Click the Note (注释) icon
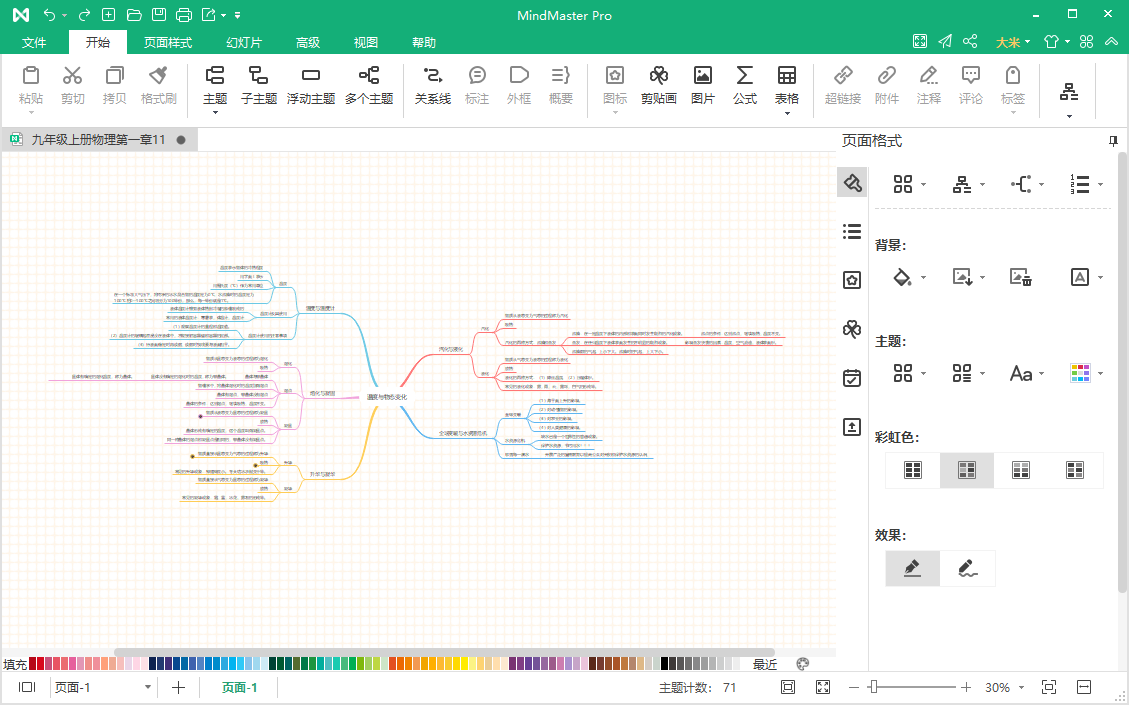The image size is (1129, 705). (929, 76)
